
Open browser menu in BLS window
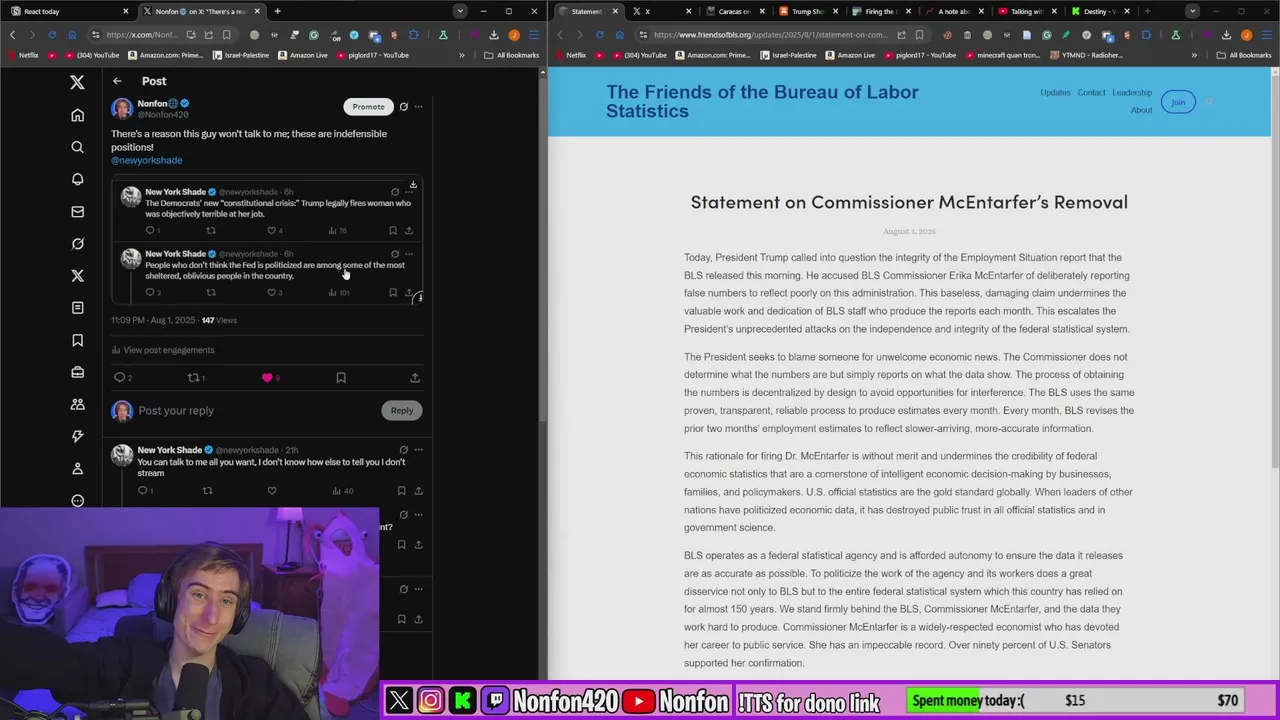tap(1266, 34)
